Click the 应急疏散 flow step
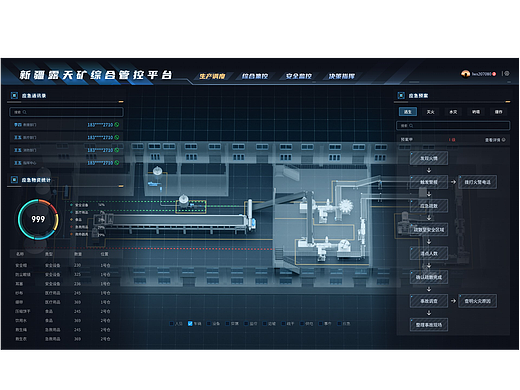The width and height of the screenshot is (520, 390). 429,206
